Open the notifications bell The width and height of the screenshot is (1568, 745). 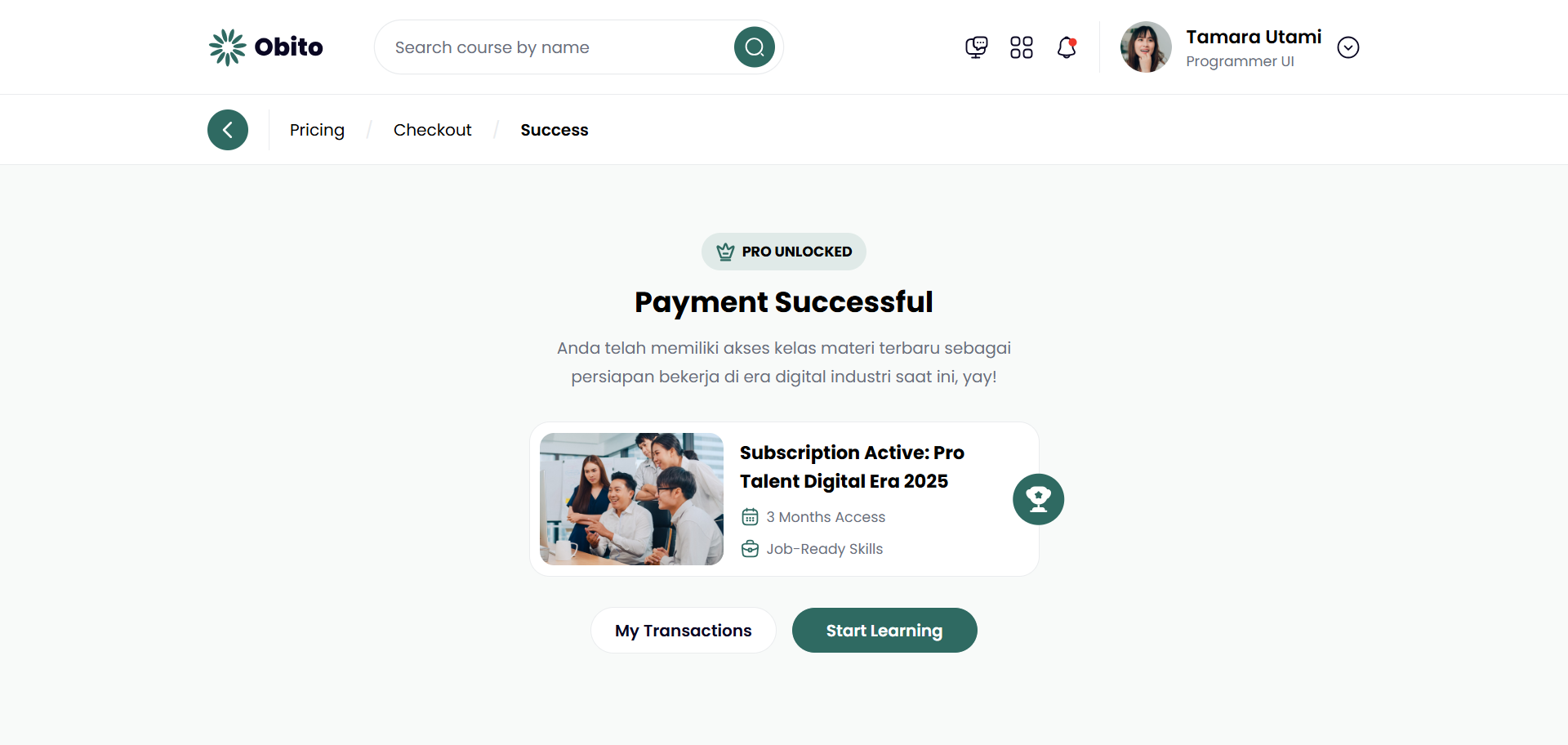[1067, 47]
